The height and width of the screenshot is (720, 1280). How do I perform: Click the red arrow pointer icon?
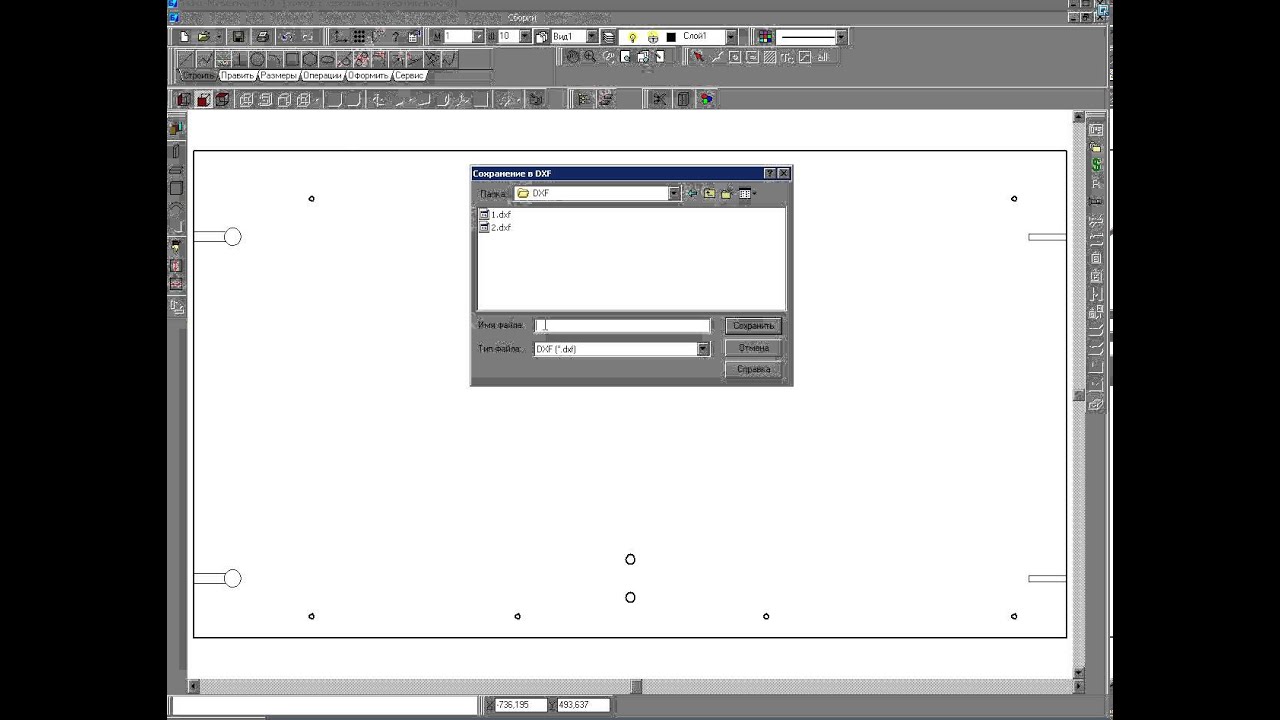tap(698, 57)
